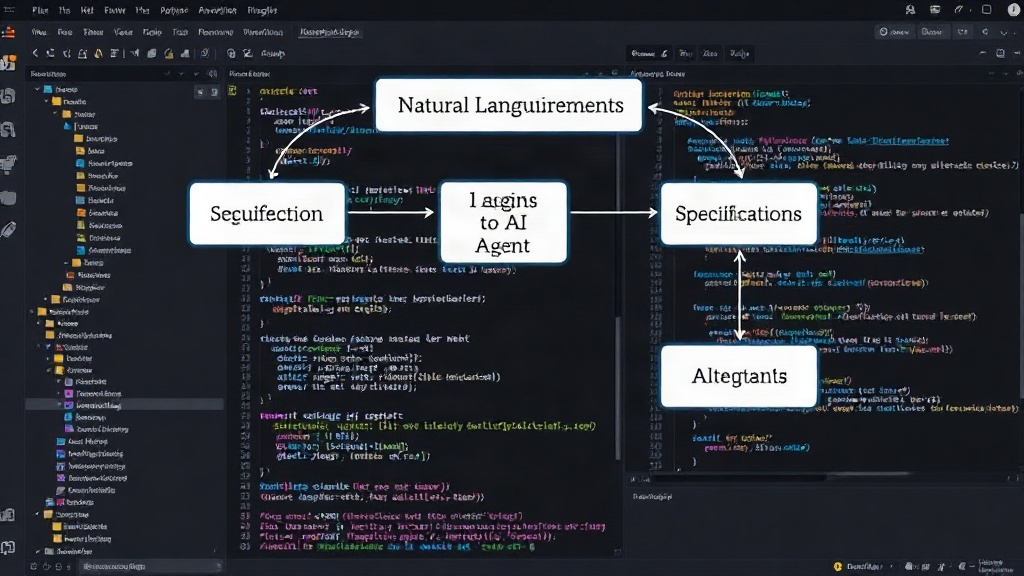Open the first menu in the top menu bar
1024x576 pixels.
(40, 10)
